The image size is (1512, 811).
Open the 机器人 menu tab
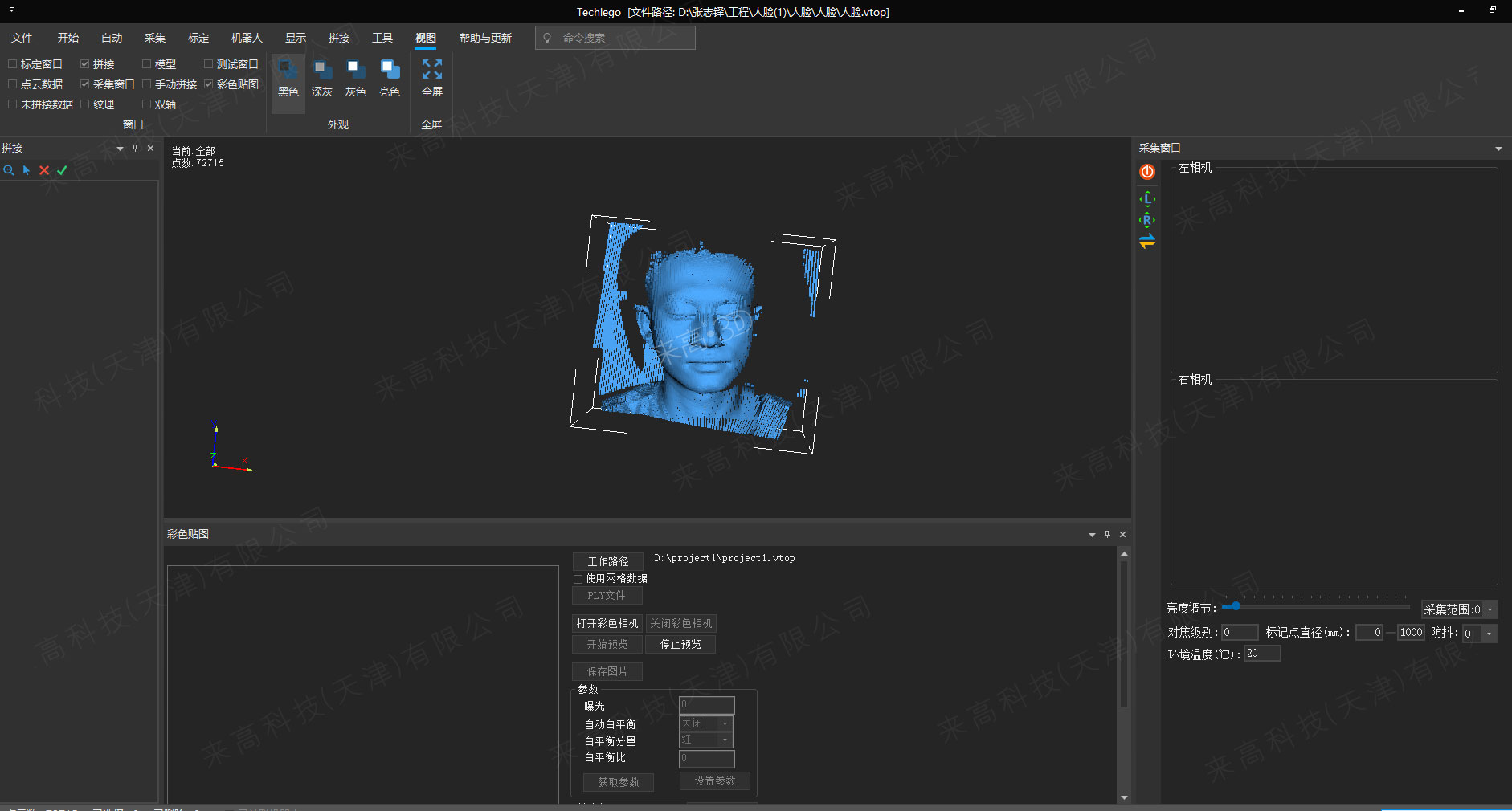(247, 38)
